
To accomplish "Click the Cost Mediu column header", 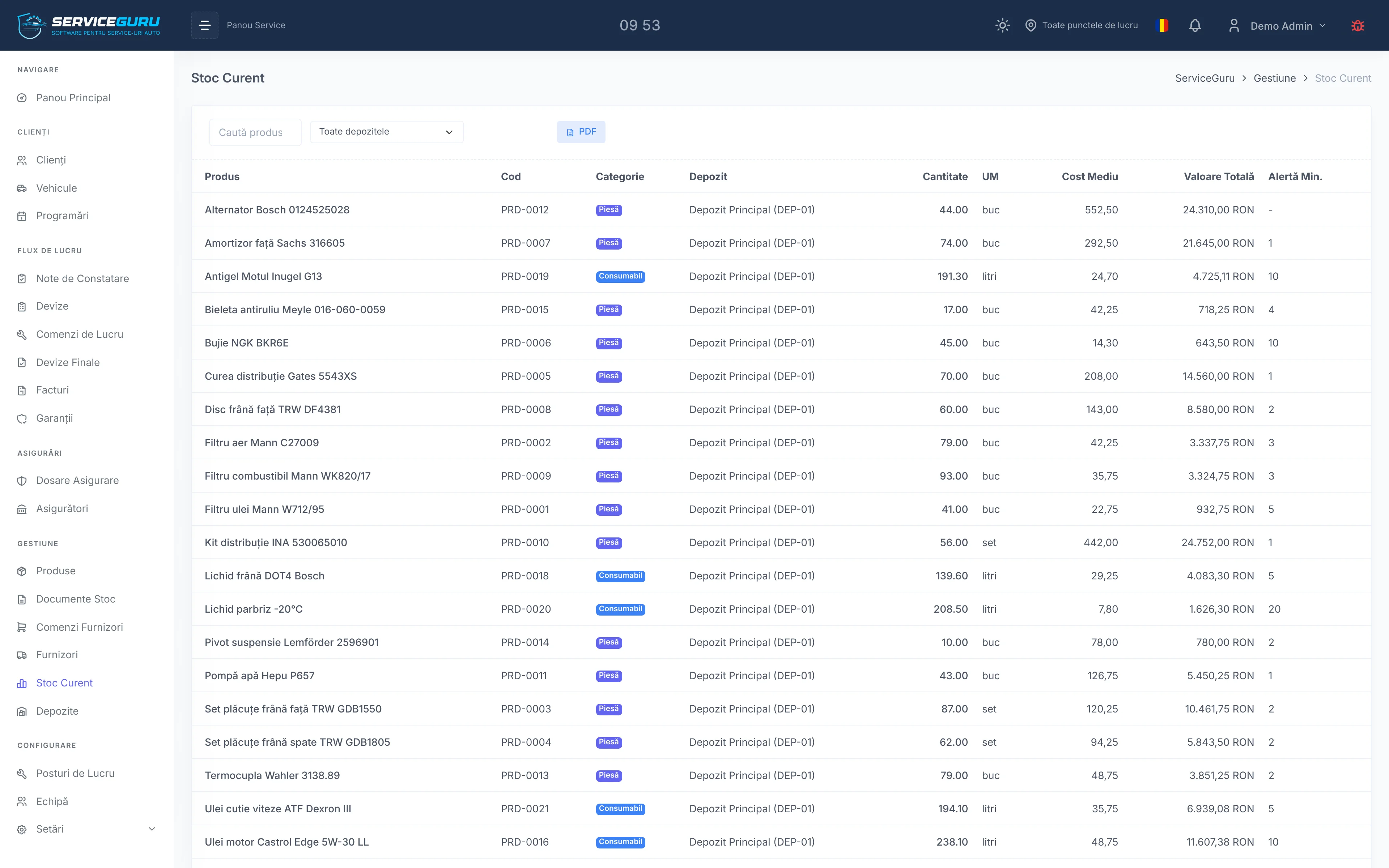I will pyautogui.click(x=1089, y=177).
